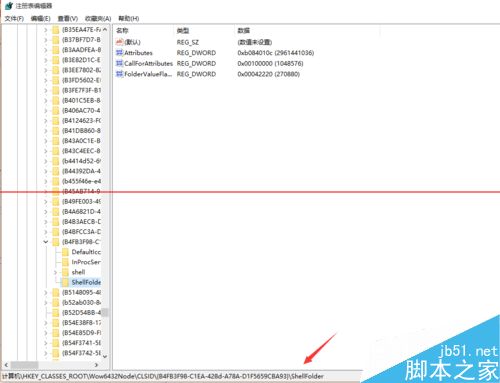The image size is (500, 383).
Task: Expand the {B406AC70-4 registry key
Action: [x=46, y=110]
